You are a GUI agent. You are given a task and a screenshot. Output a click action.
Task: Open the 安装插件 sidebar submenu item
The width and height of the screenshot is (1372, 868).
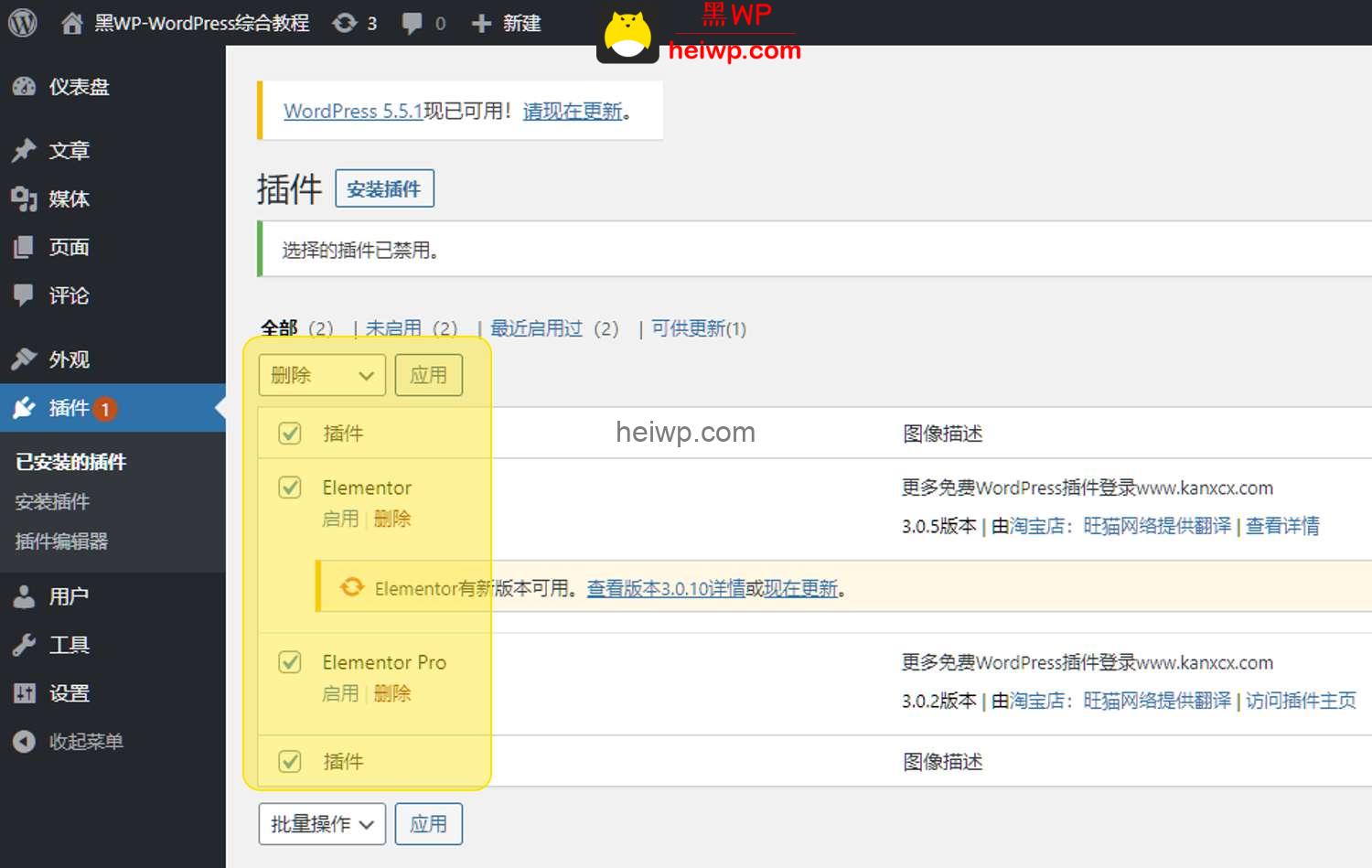52,501
